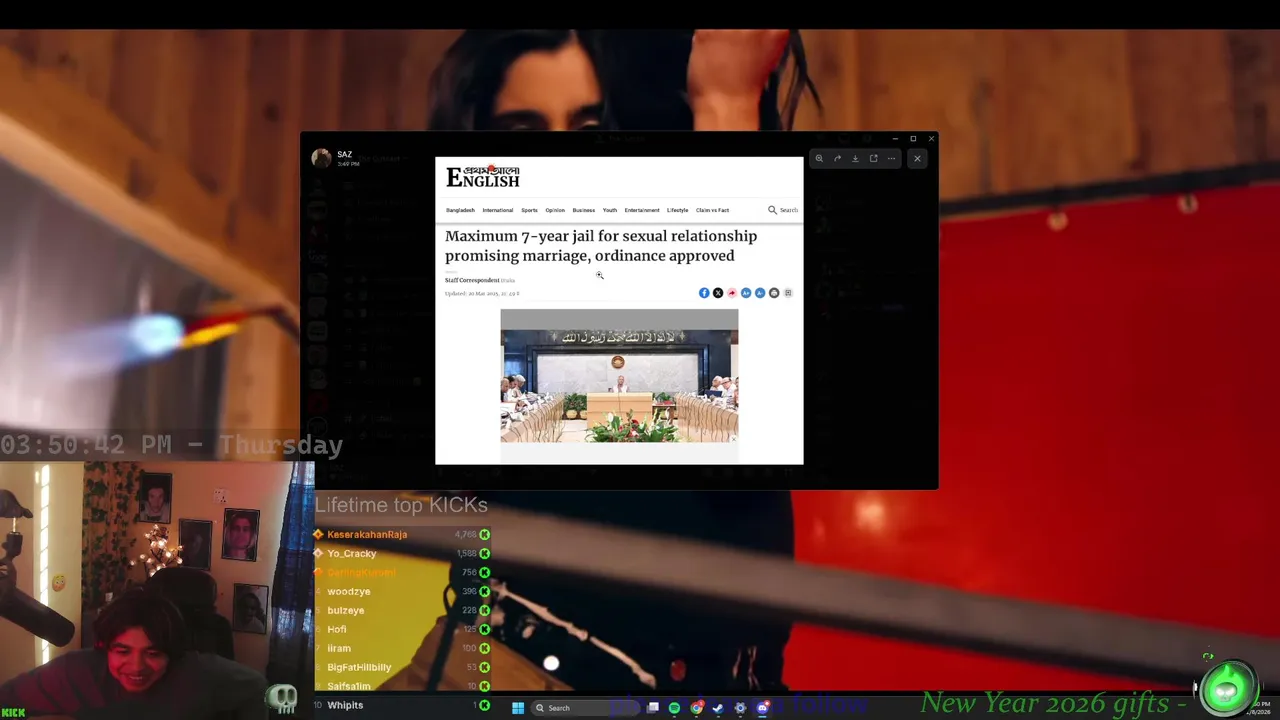Open the Claim vs Fact section
The width and height of the screenshot is (1280, 720).
pos(712,210)
